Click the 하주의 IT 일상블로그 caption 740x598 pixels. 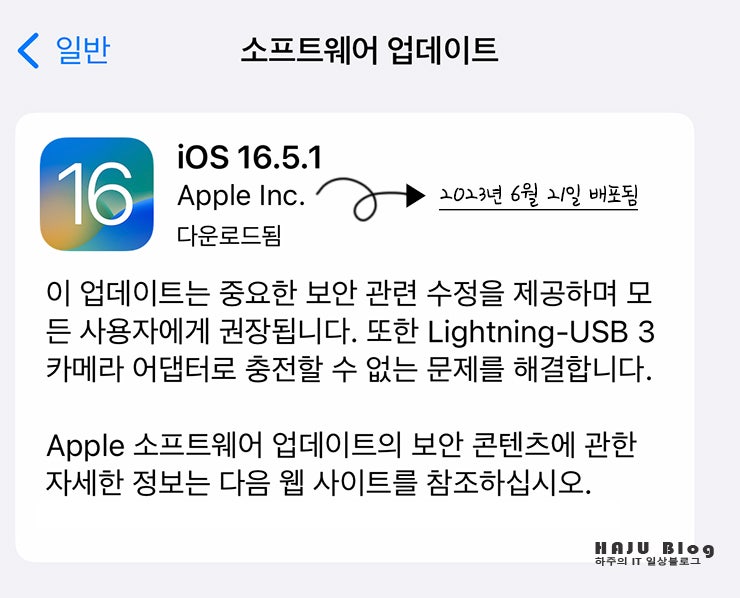pos(648,561)
